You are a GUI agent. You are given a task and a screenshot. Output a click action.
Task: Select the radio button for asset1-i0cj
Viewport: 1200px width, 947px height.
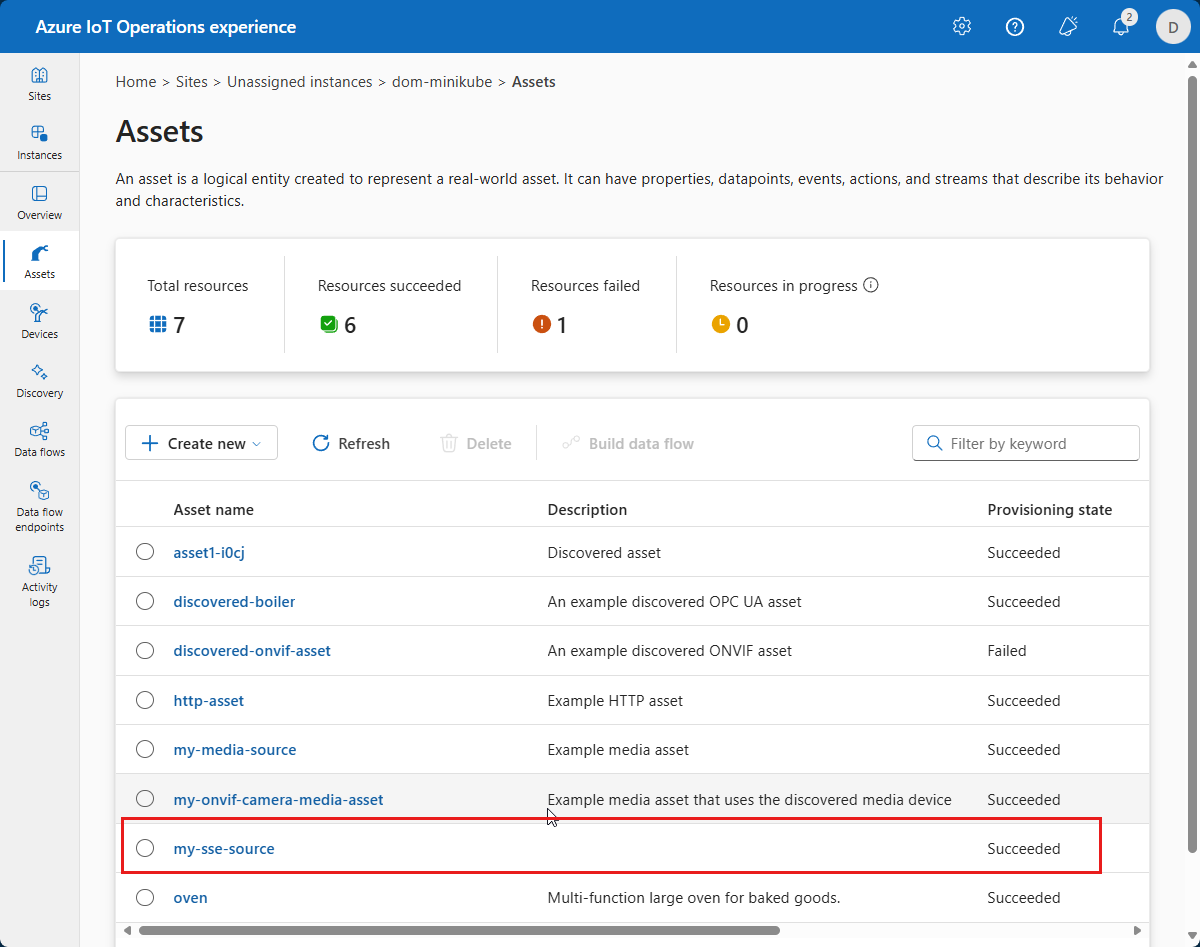145,552
